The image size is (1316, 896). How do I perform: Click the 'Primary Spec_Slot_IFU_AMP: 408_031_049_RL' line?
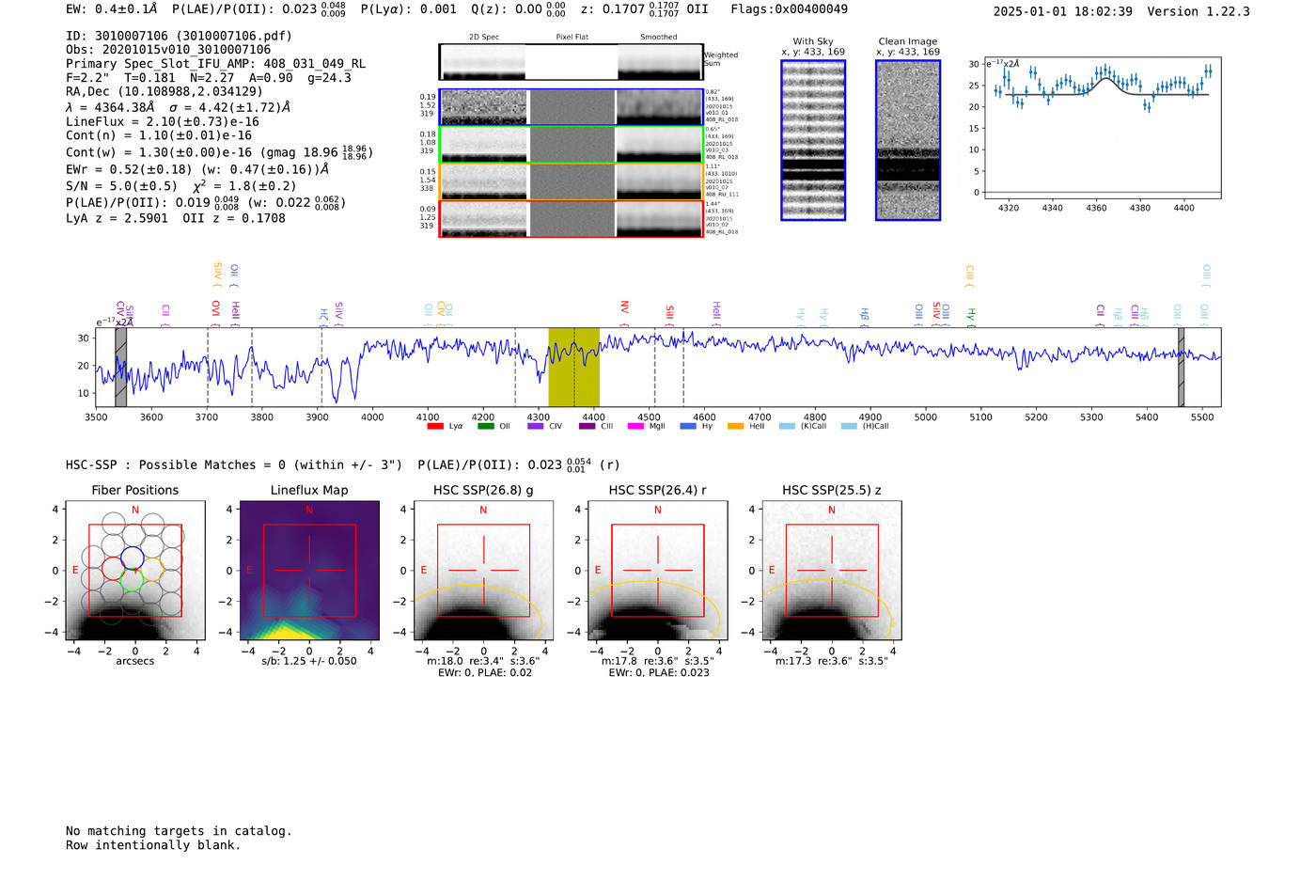pos(215,64)
